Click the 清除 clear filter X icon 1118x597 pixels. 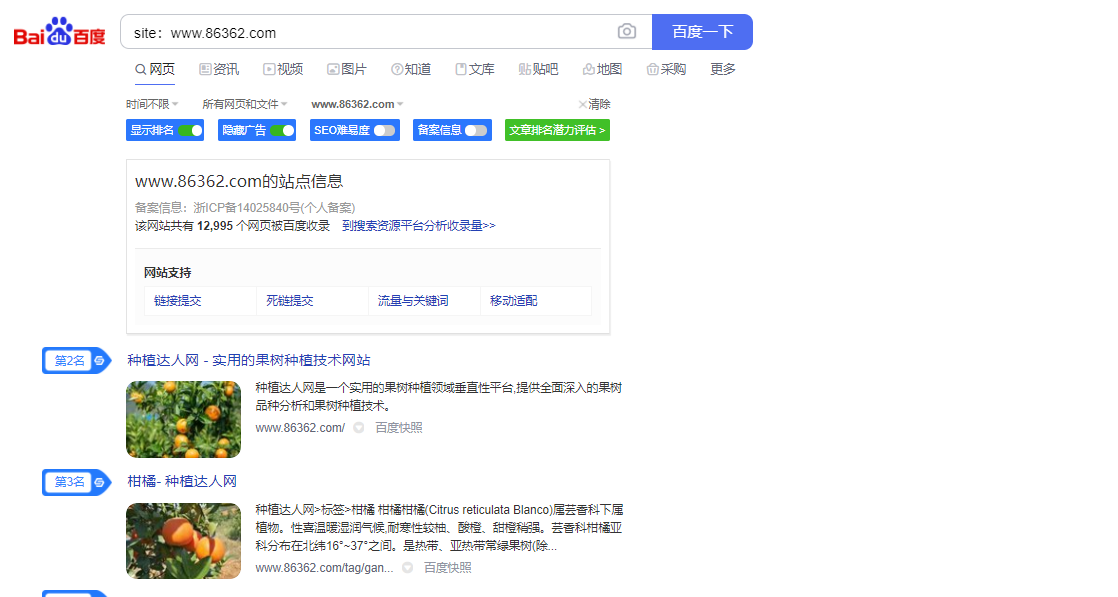[583, 104]
